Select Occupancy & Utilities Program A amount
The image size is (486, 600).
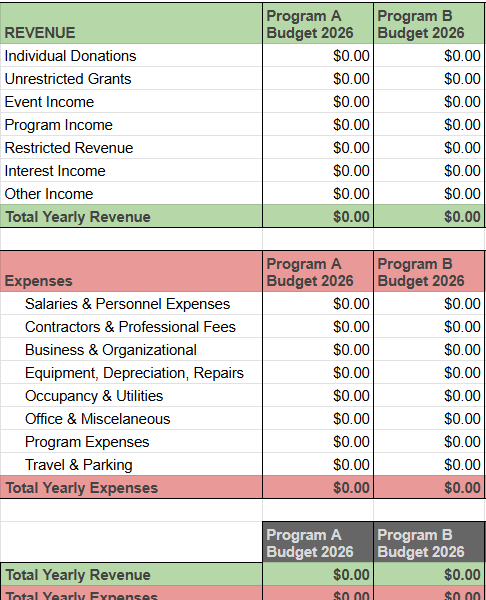(x=318, y=395)
